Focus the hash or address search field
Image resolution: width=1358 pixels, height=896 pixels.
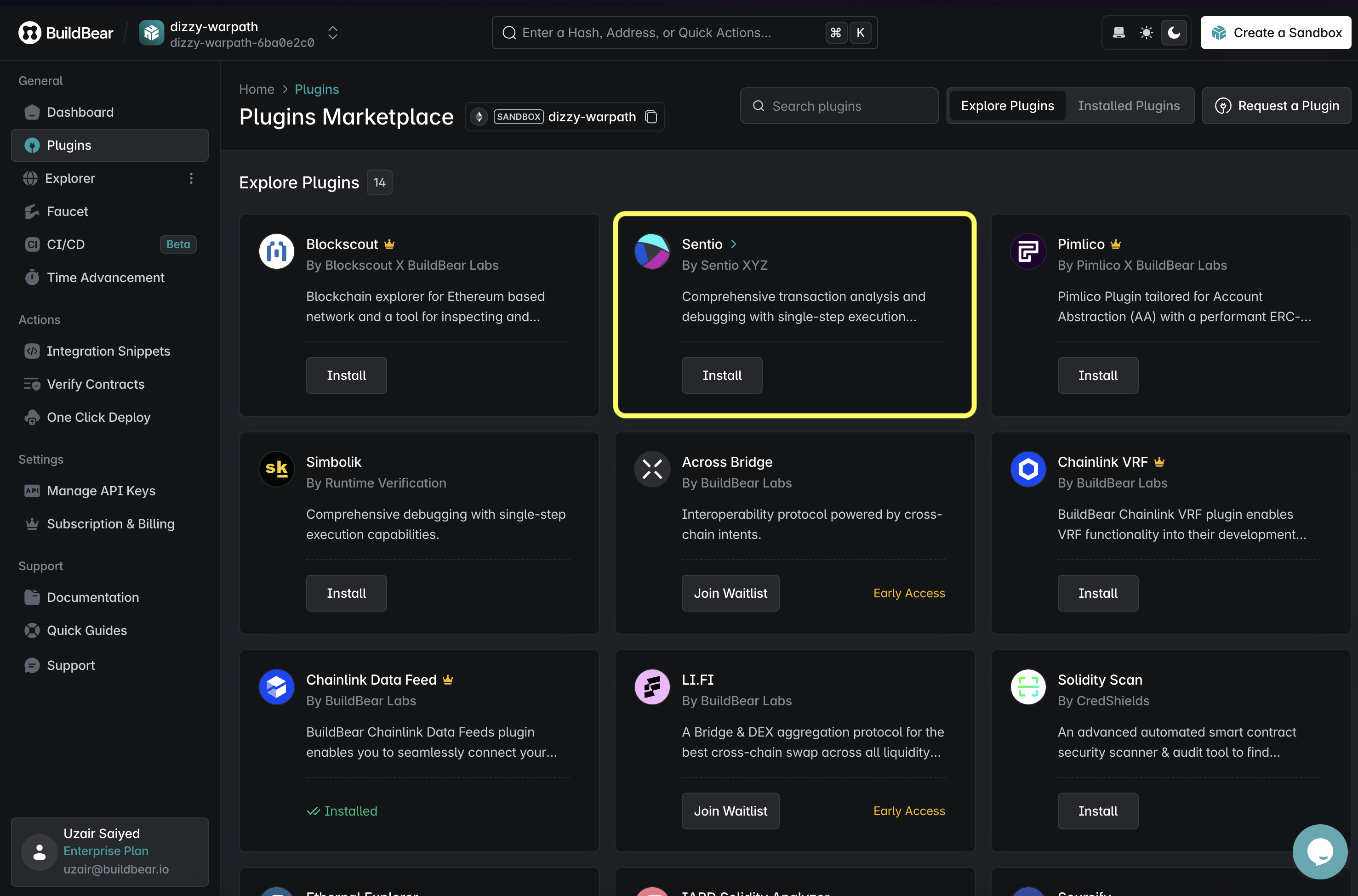coord(684,33)
